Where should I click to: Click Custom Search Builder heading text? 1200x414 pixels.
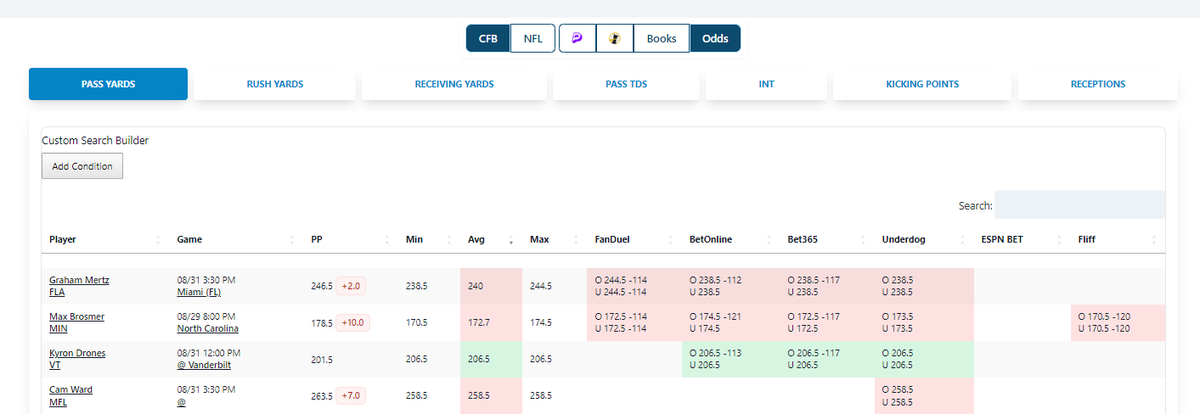95,140
